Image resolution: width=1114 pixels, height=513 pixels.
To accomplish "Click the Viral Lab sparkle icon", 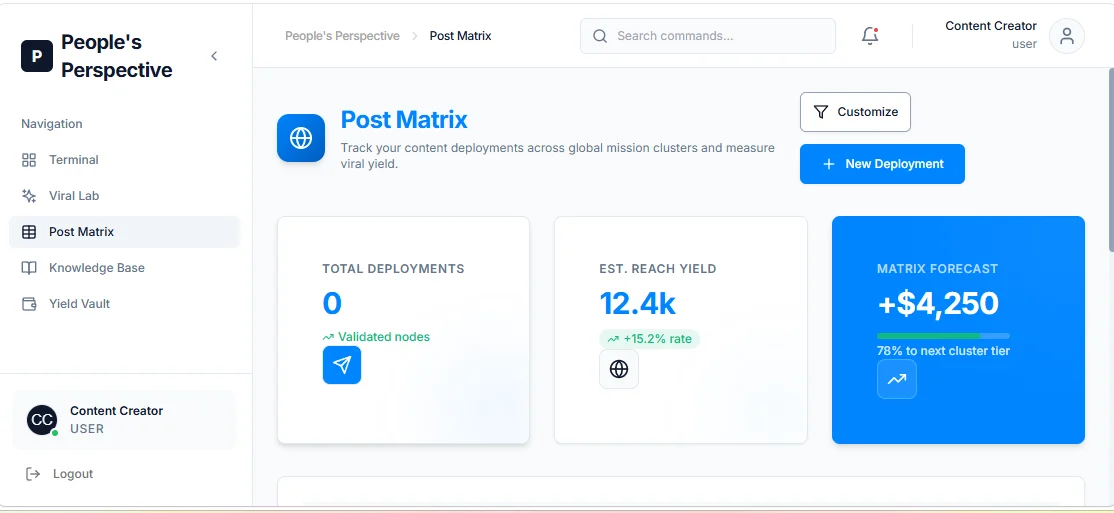I will (29, 195).
